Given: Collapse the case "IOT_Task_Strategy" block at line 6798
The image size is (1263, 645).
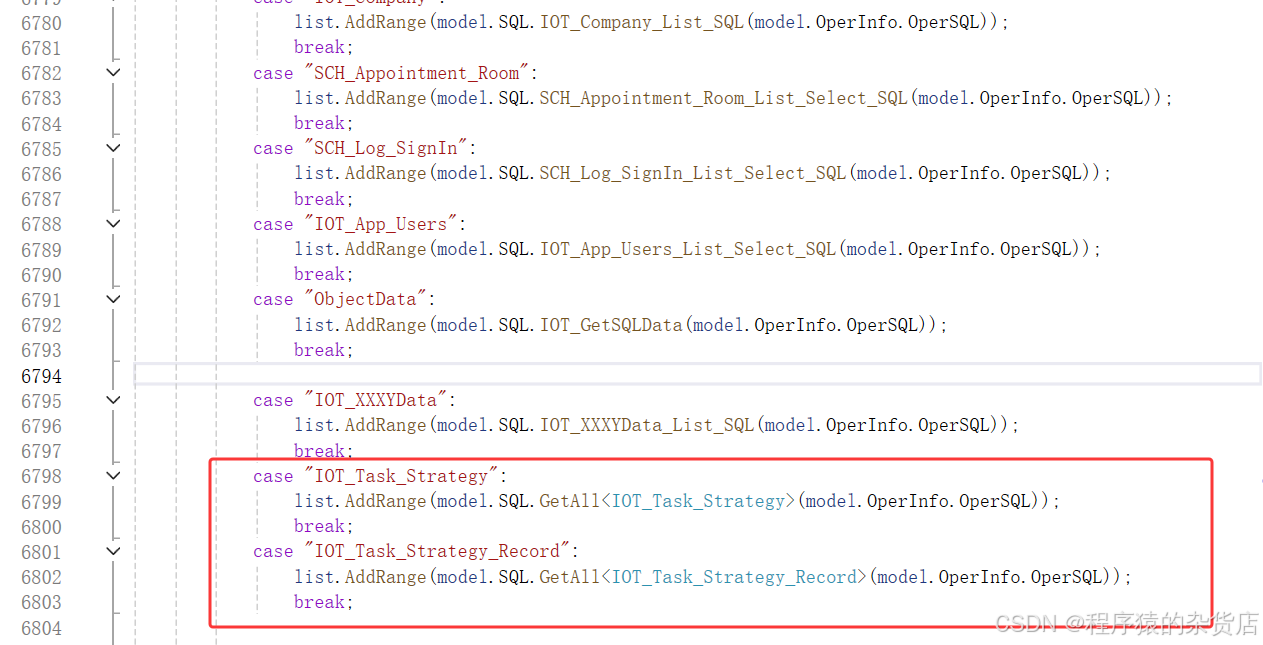Looking at the screenshot, I should [113, 476].
